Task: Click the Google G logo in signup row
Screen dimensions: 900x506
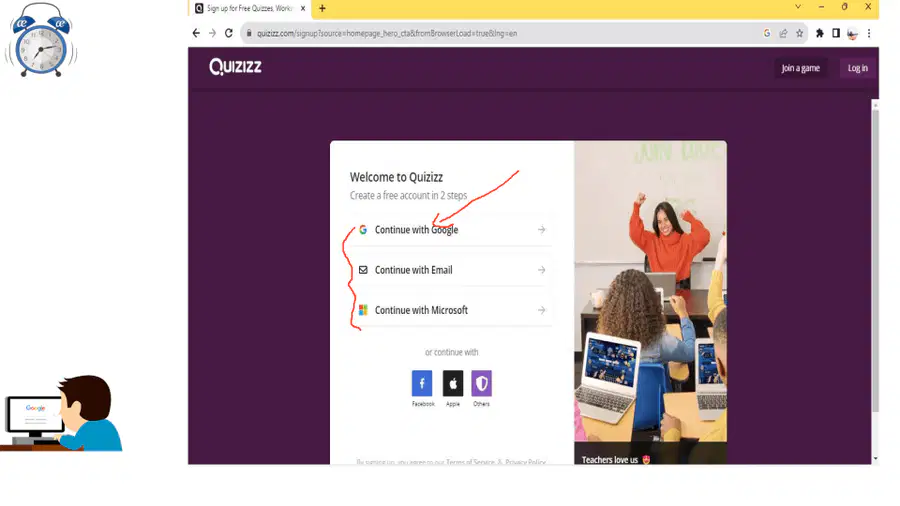Action: tap(363, 229)
